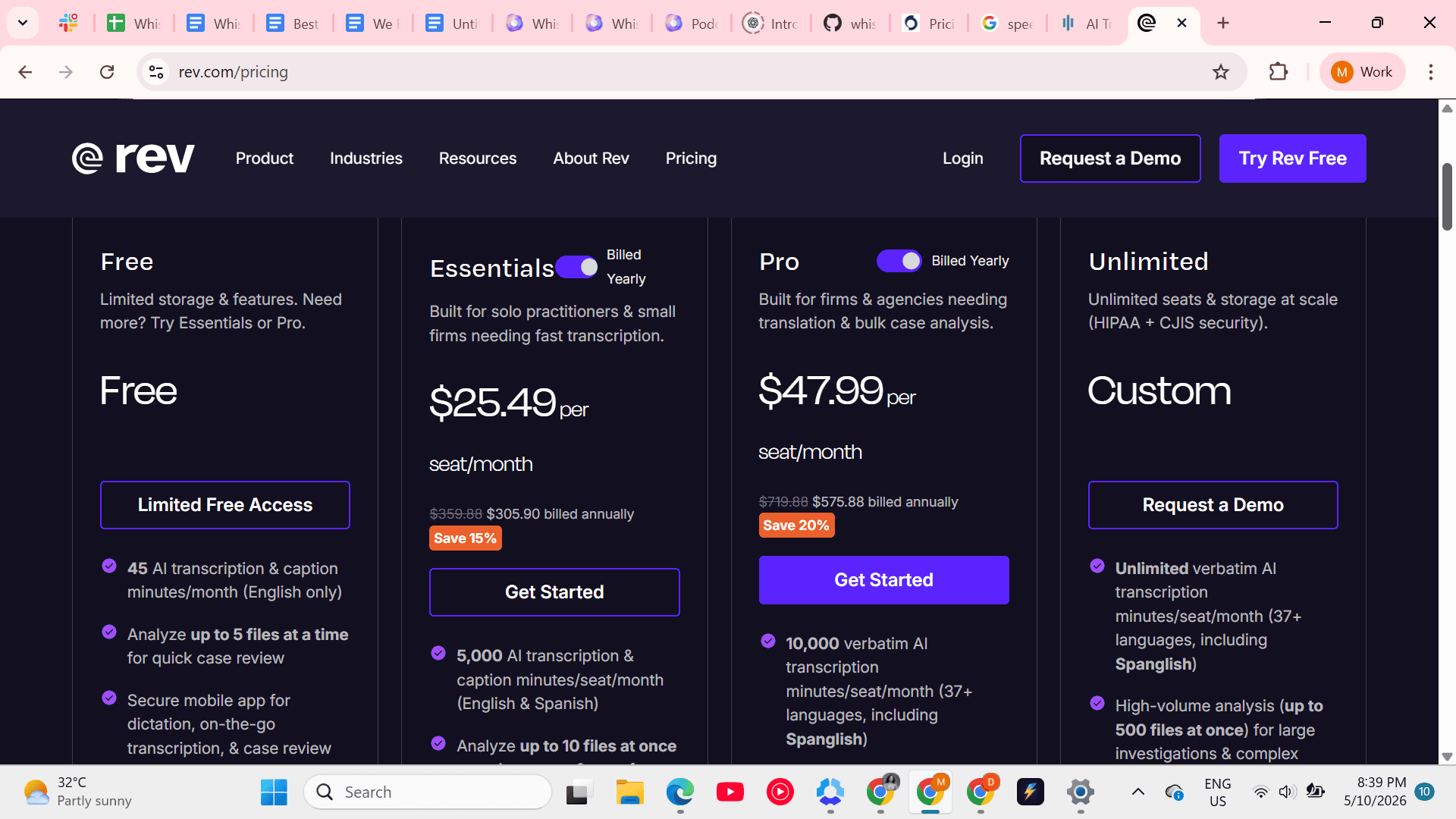Screen dimensions: 1456x819
Task: Click Get Started under Pro plan
Action: point(884,580)
